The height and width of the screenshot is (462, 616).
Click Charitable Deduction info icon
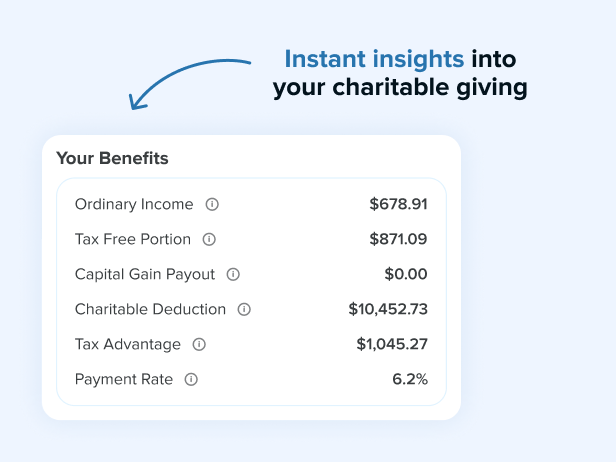244,309
